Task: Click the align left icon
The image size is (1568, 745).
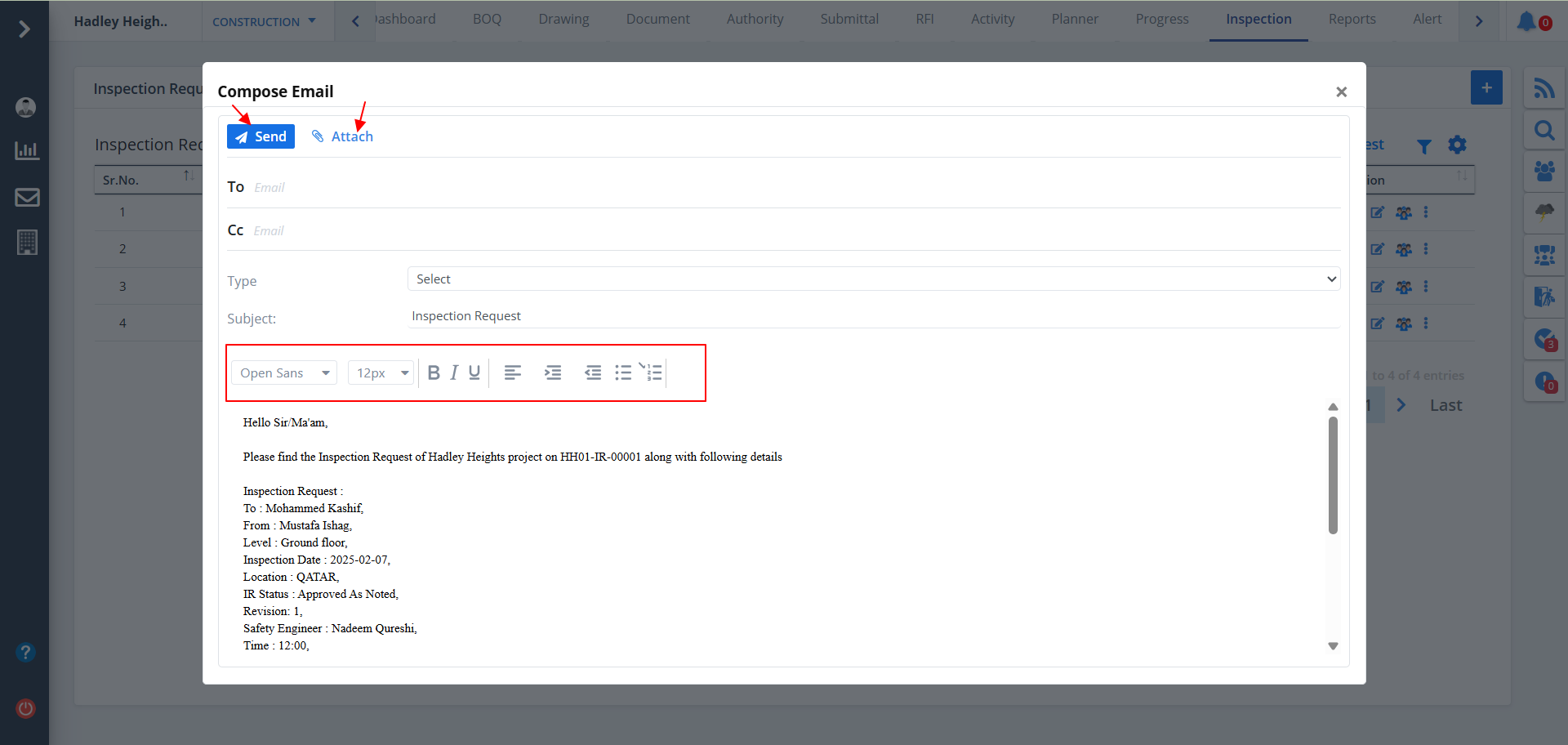Action: tap(513, 373)
